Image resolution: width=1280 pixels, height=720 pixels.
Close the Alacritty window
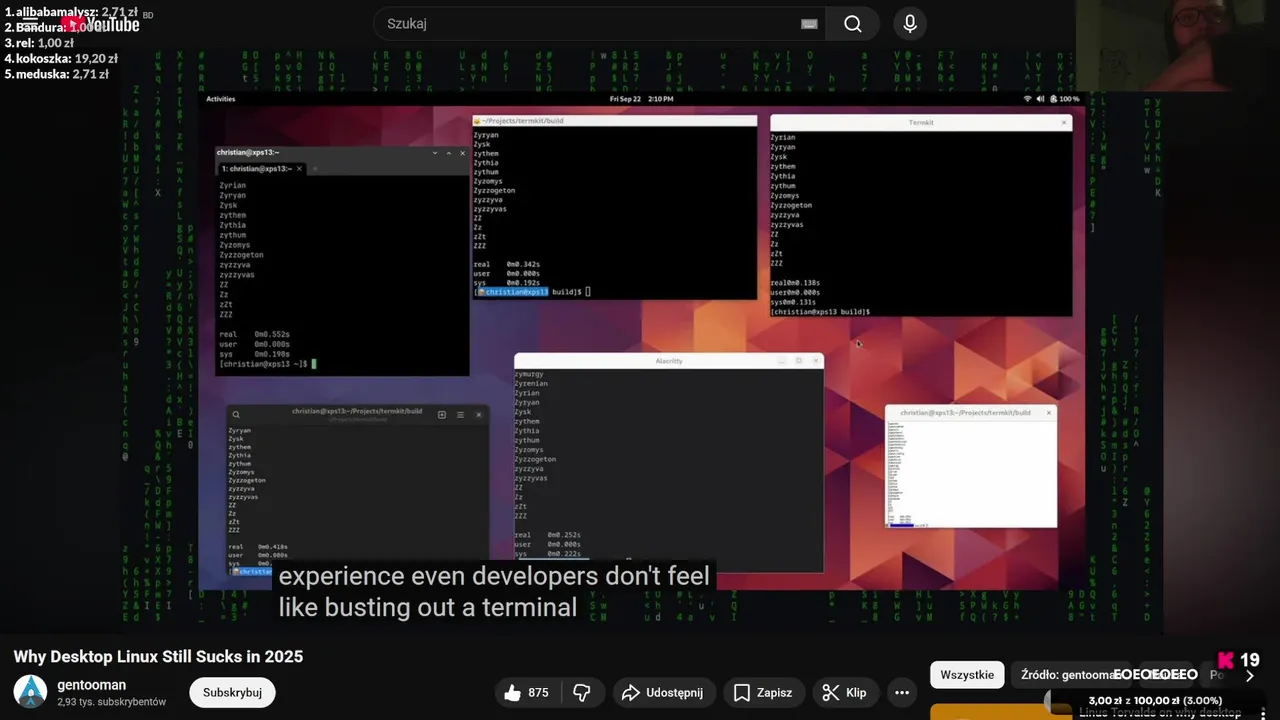pos(816,361)
